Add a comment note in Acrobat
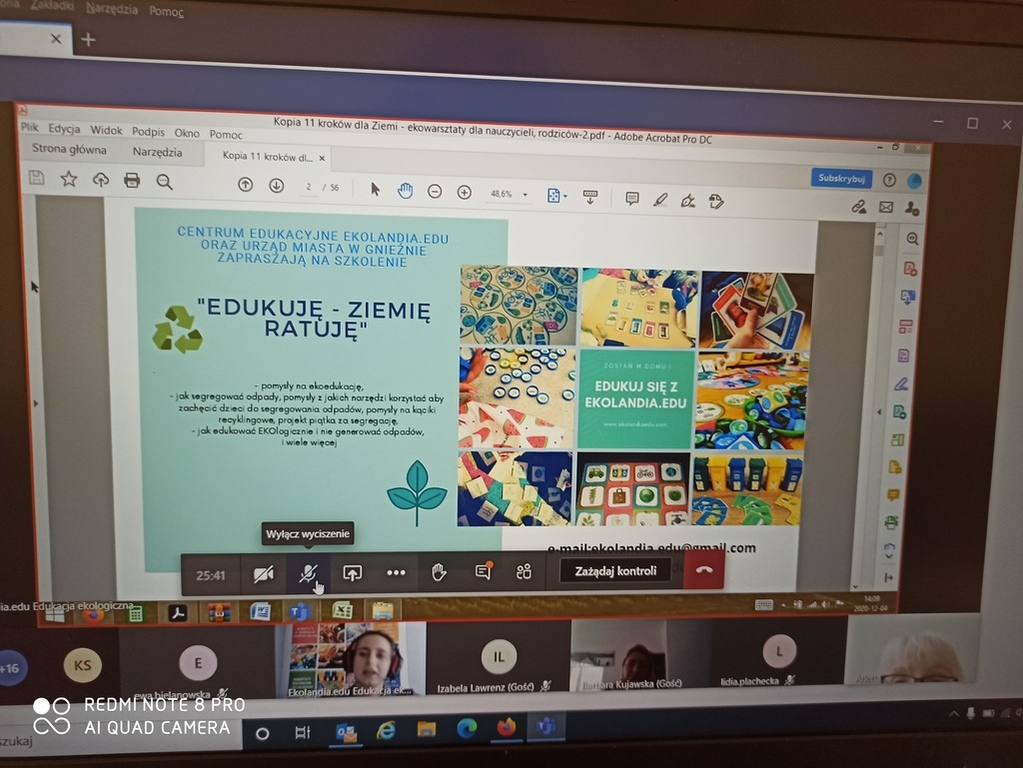The width and height of the screenshot is (1023, 768). 632,198
